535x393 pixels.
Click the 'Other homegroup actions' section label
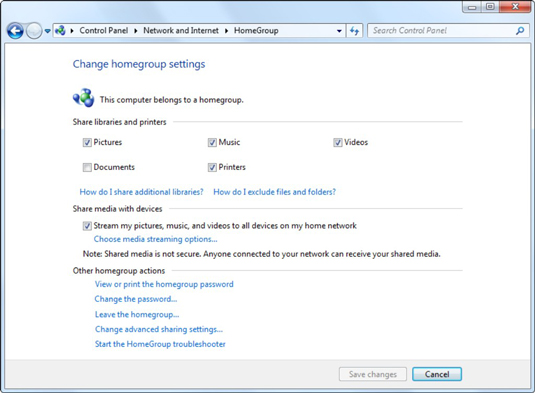pos(119,271)
